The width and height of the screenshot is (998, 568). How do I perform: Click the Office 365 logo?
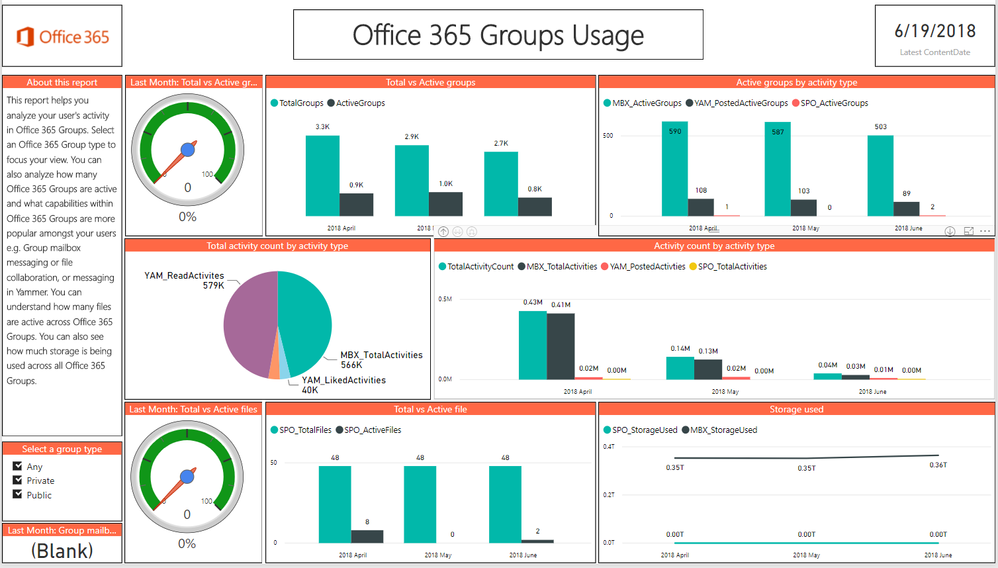62,37
